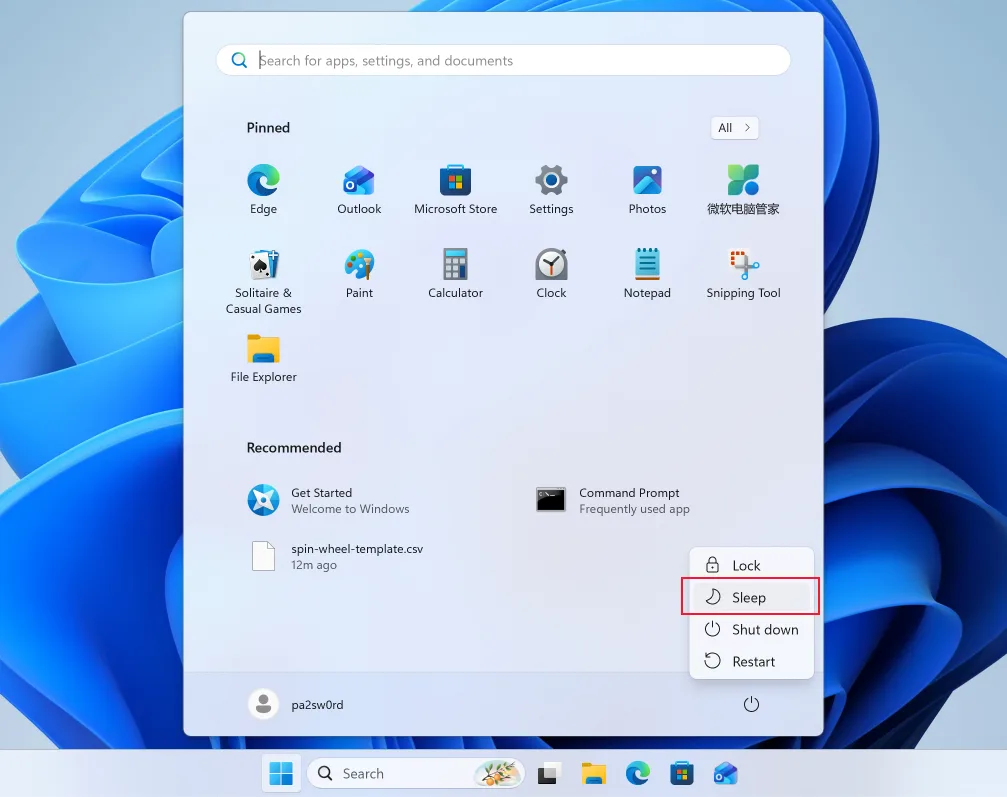Click the Start menu search field
Image resolution: width=1007 pixels, height=797 pixels.
point(503,60)
